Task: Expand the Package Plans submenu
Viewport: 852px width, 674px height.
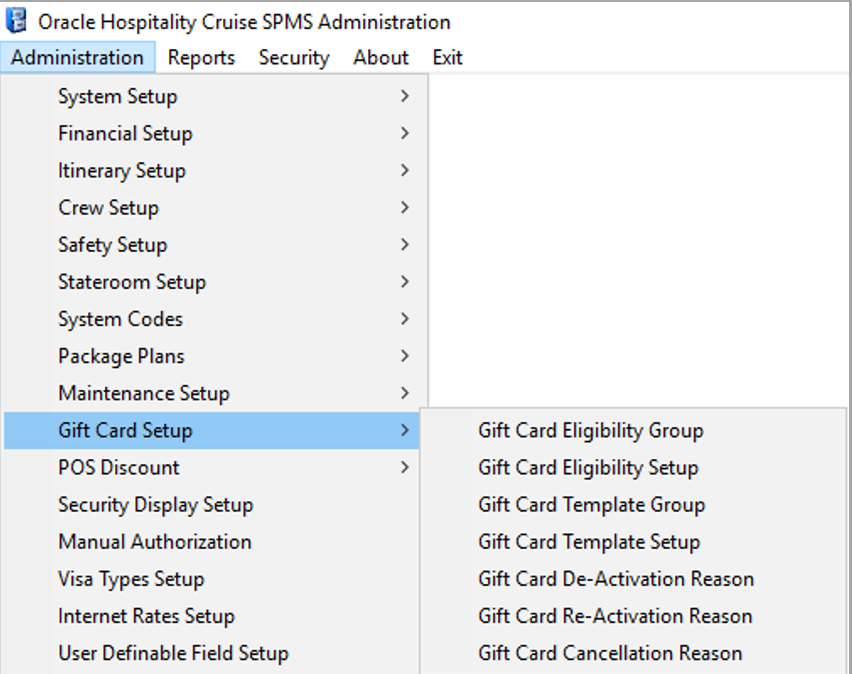Action: pos(212,356)
